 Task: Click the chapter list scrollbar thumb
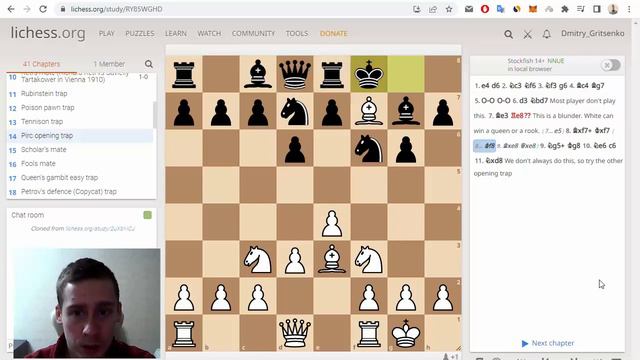(155, 115)
